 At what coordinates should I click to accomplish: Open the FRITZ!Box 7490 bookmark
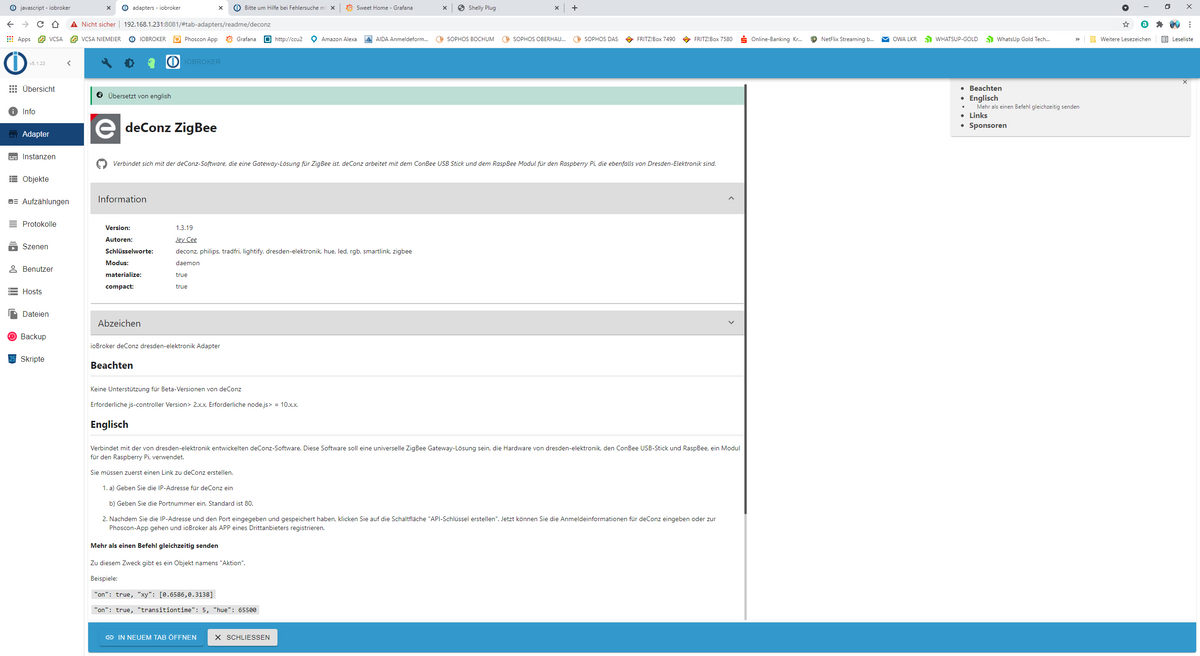pos(650,39)
